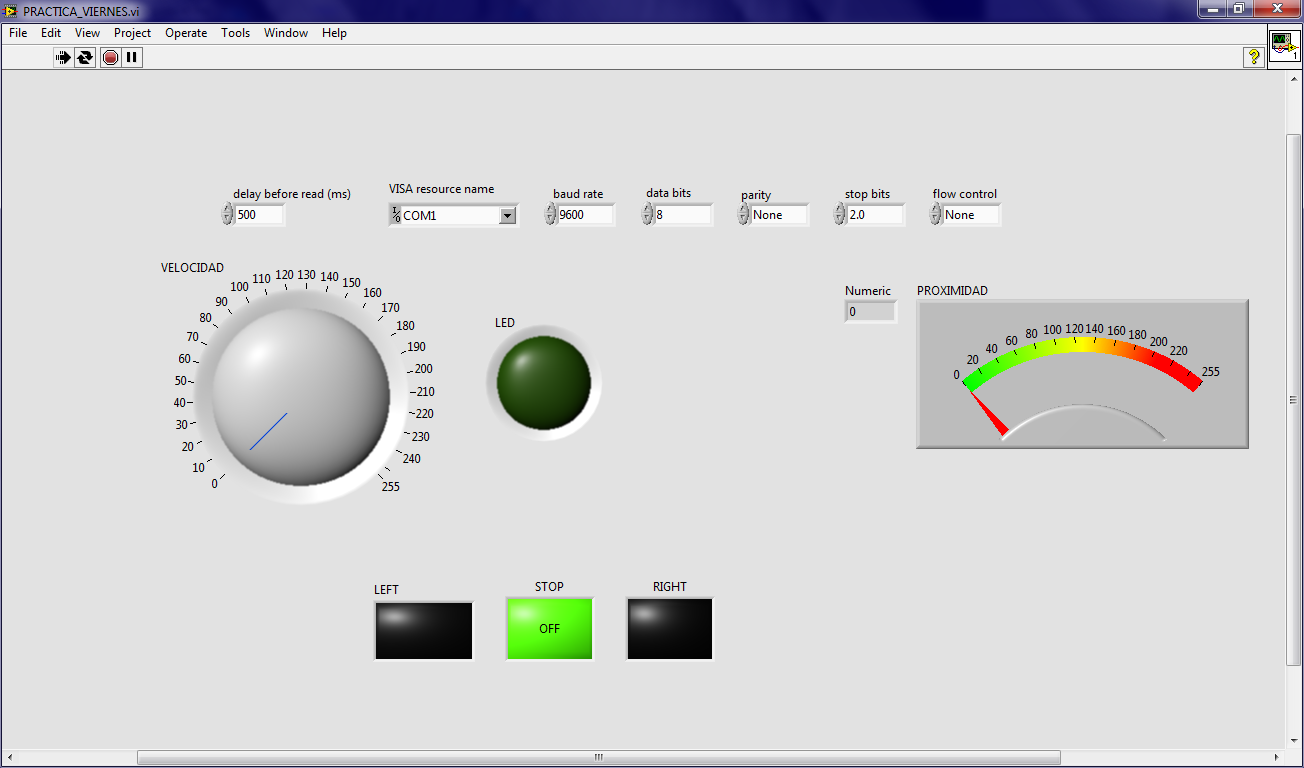Toggle the green STOP button
The image size is (1304, 768).
coord(550,628)
